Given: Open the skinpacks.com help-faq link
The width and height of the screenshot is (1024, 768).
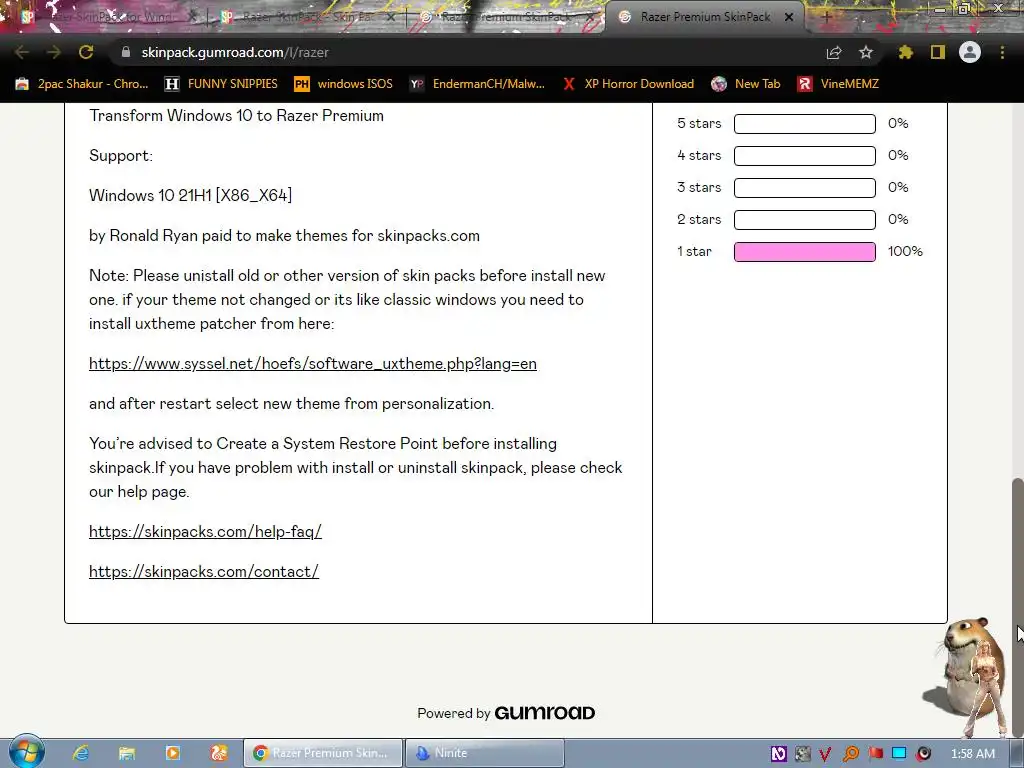Looking at the screenshot, I should (x=205, y=532).
